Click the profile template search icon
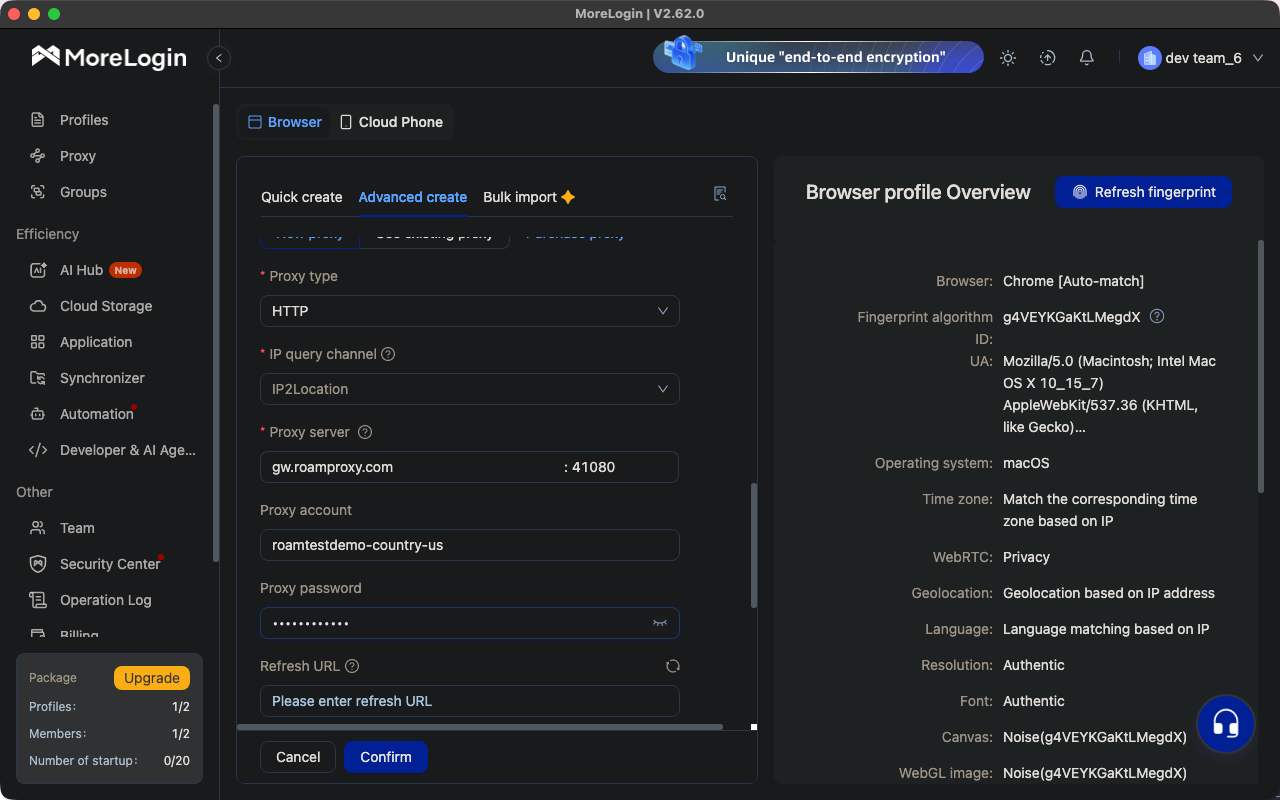Viewport: 1280px width, 800px height. [x=720, y=194]
